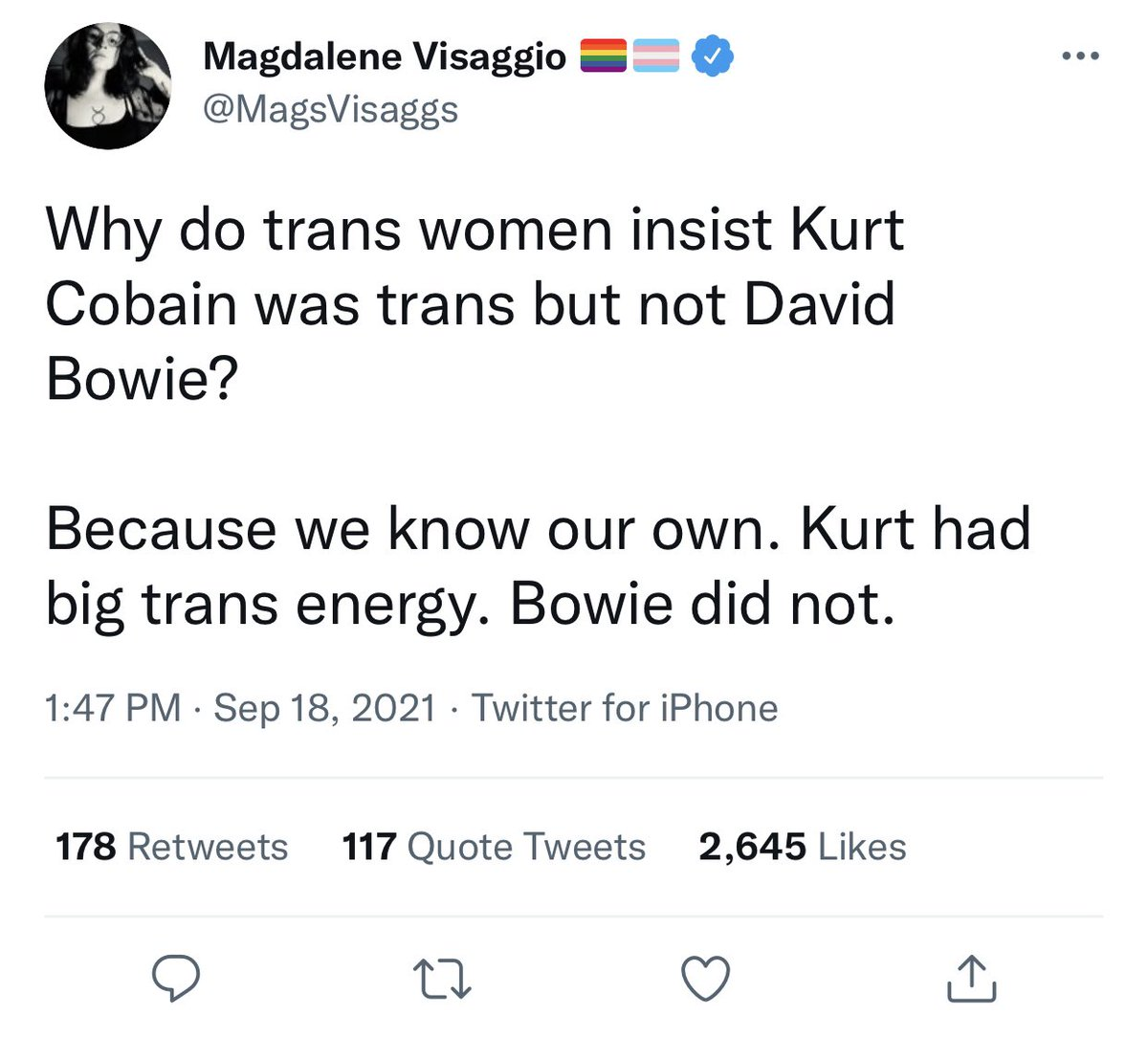This screenshot has width=1148, height=1038.
Task: Like the tweet with heart icon
Action: (706, 979)
